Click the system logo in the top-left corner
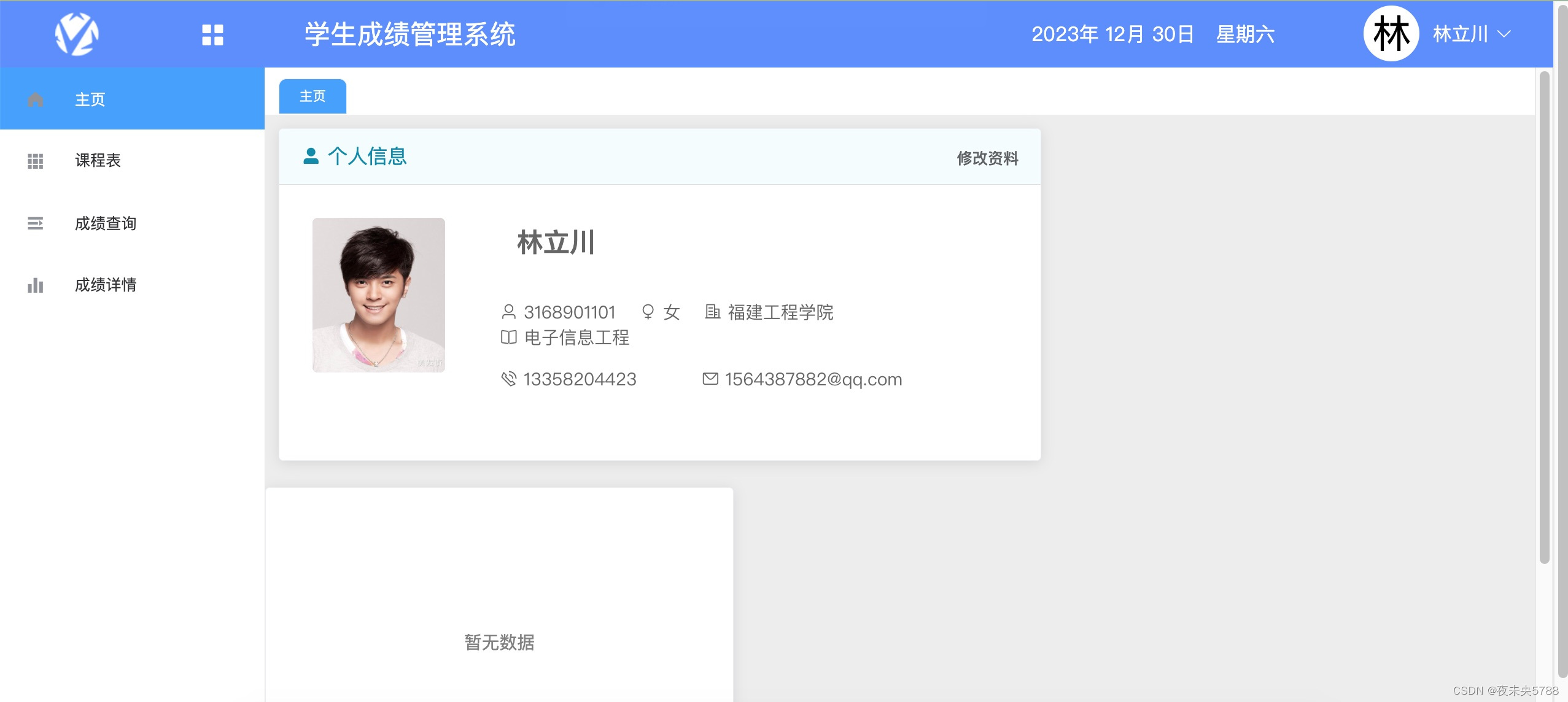Screen dimensions: 1568x702 [x=77, y=34]
